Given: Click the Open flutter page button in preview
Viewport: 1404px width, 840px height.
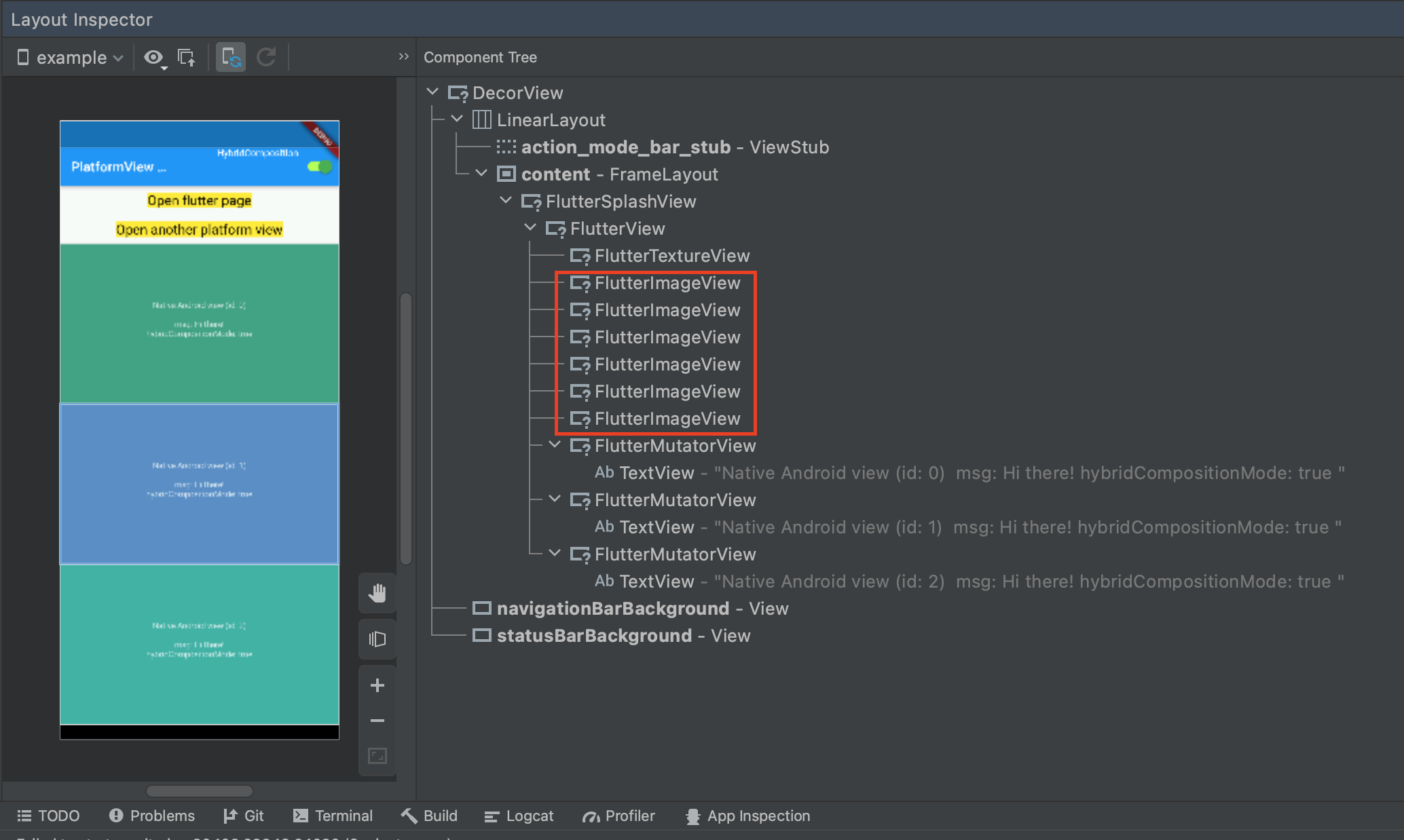Looking at the screenshot, I should click(x=199, y=200).
